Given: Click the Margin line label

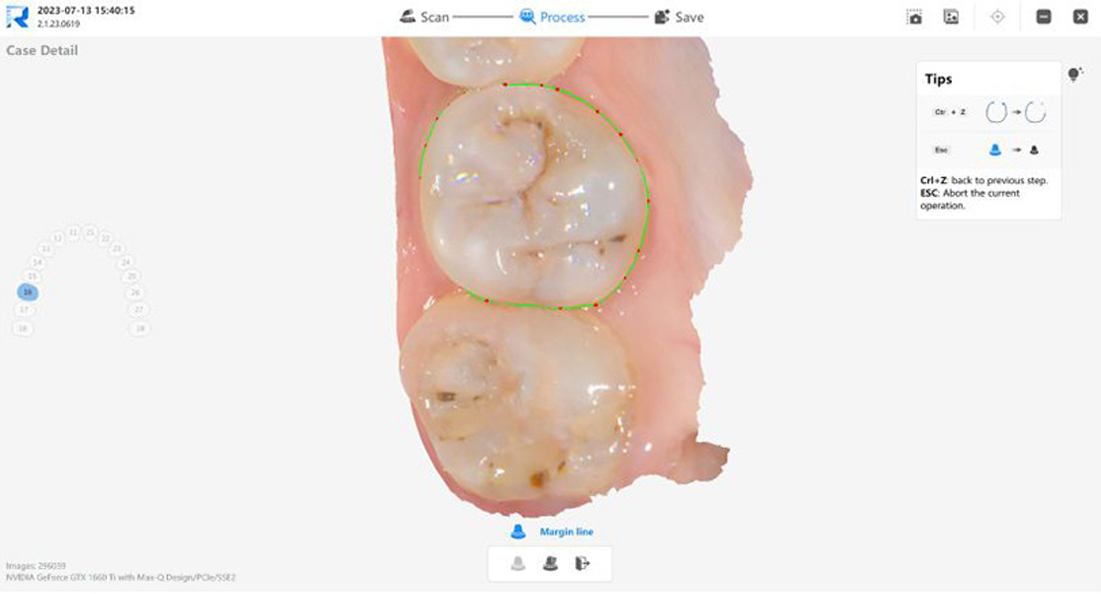Looking at the screenshot, I should point(567,532).
